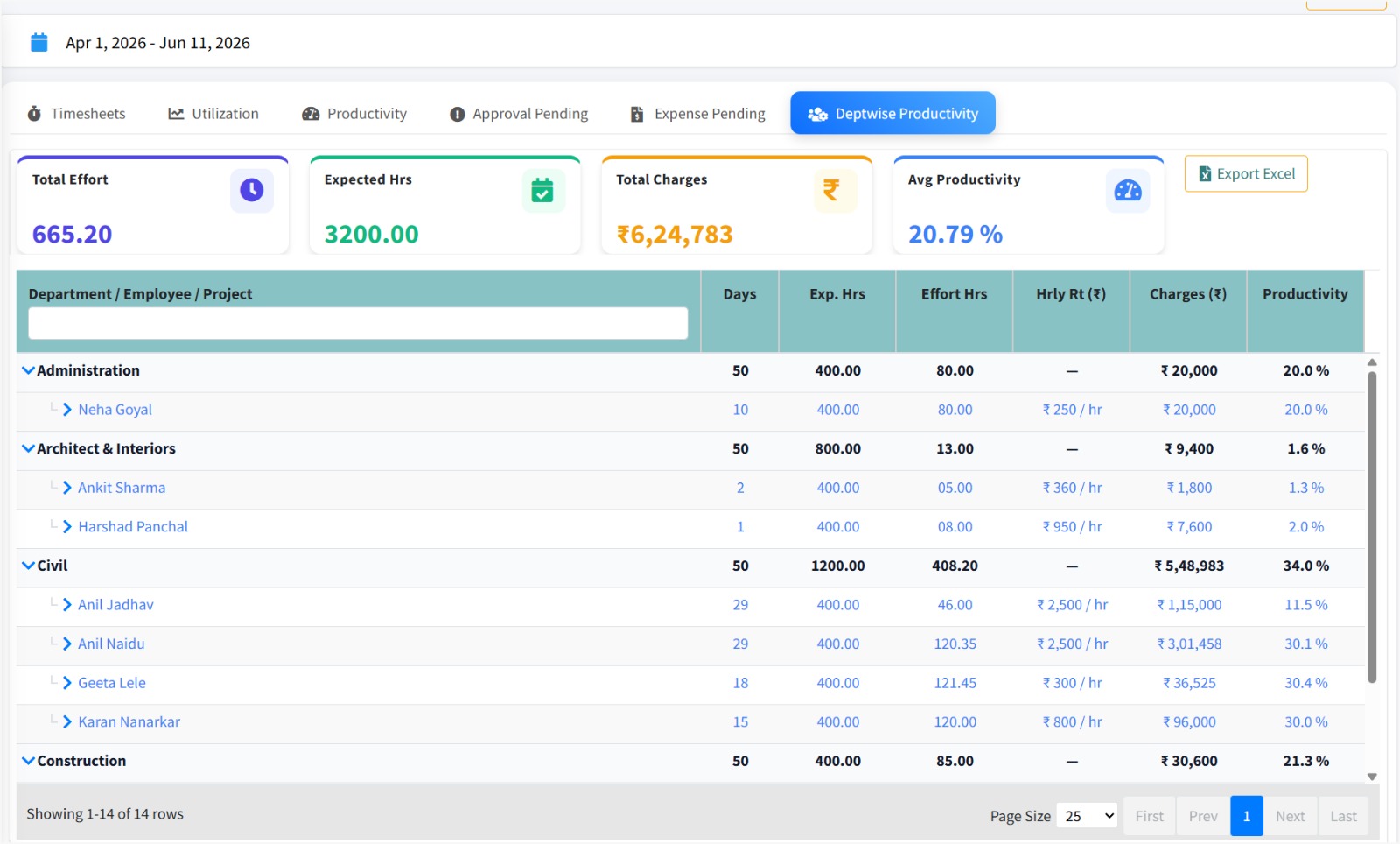The width and height of the screenshot is (1400, 844).
Task: Expand Neha Goyal's projects
Action: (x=67, y=410)
